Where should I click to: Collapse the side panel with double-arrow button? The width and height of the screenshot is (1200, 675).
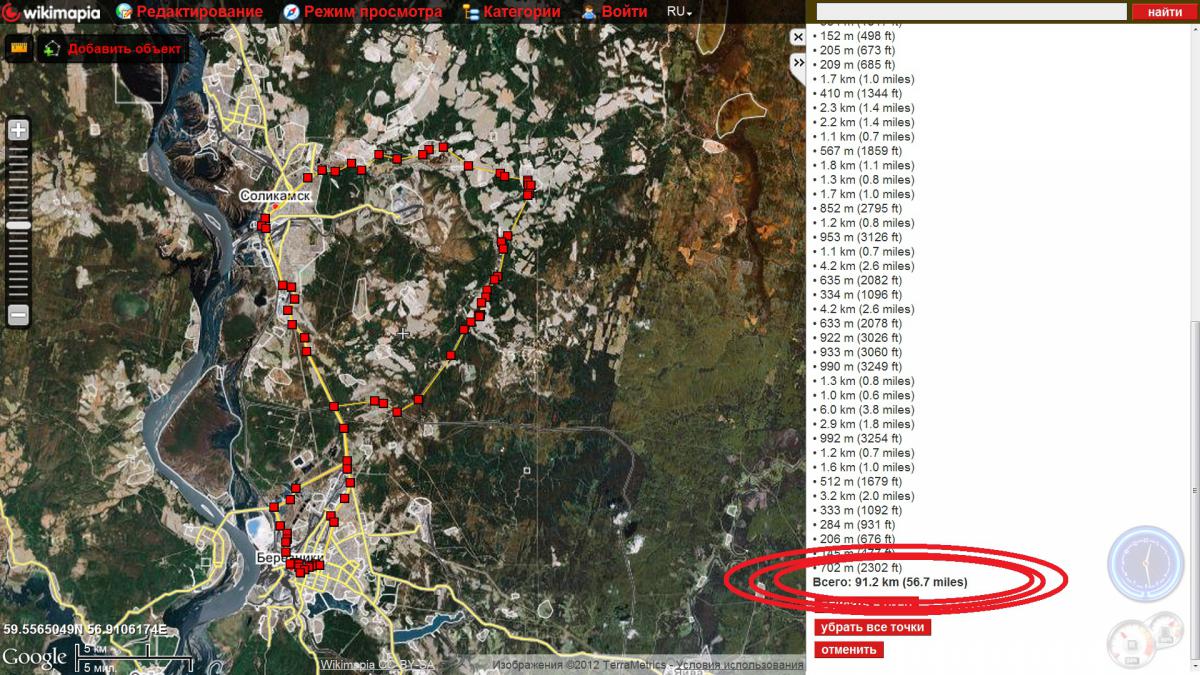[797, 62]
